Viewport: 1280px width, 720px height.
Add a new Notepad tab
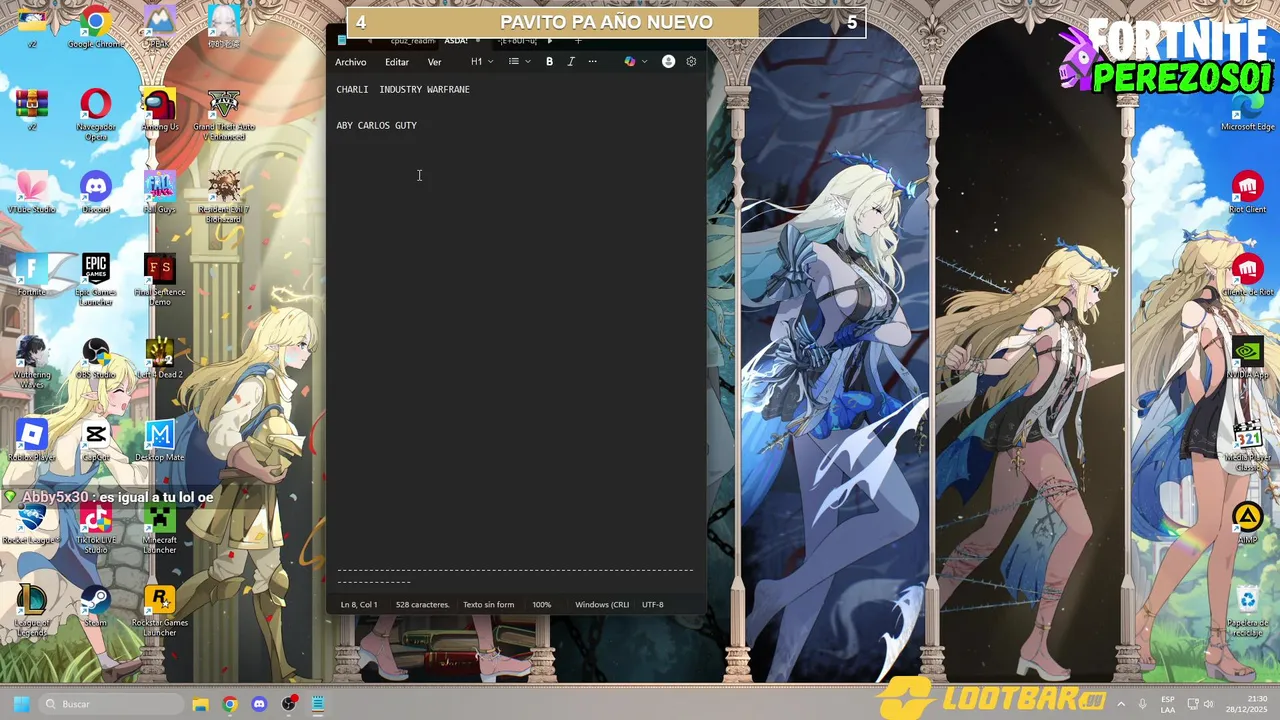pyautogui.click(x=578, y=41)
